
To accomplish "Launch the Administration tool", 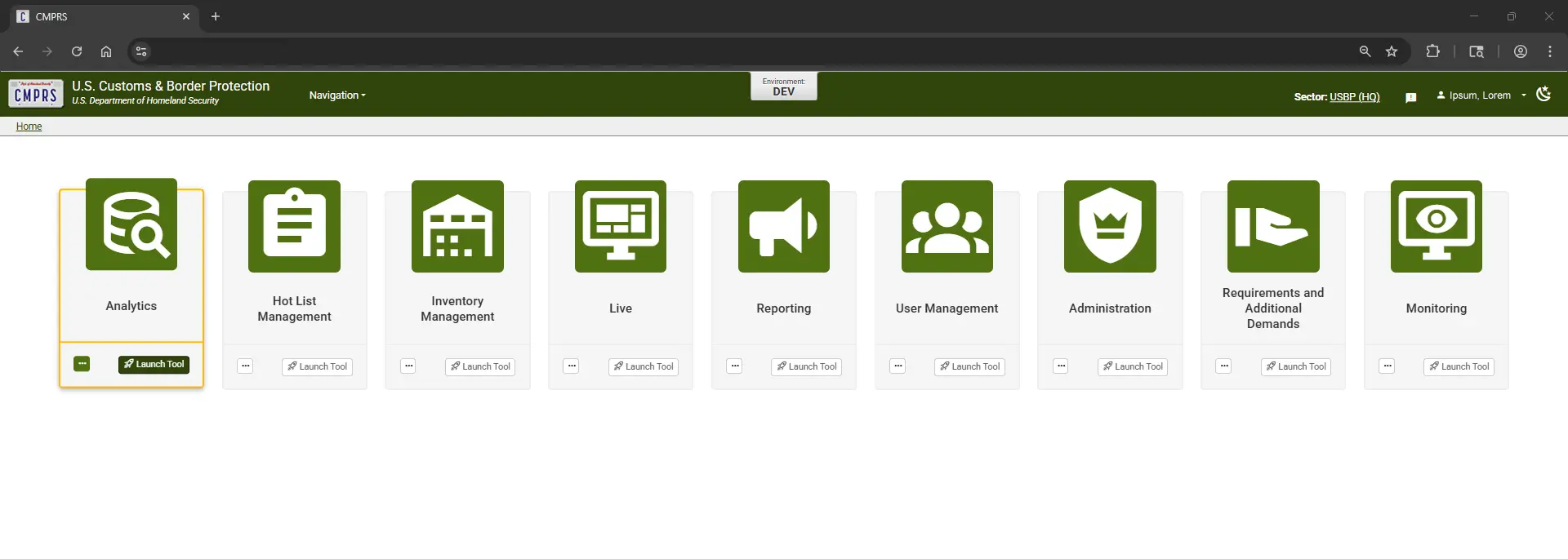I will (1133, 367).
